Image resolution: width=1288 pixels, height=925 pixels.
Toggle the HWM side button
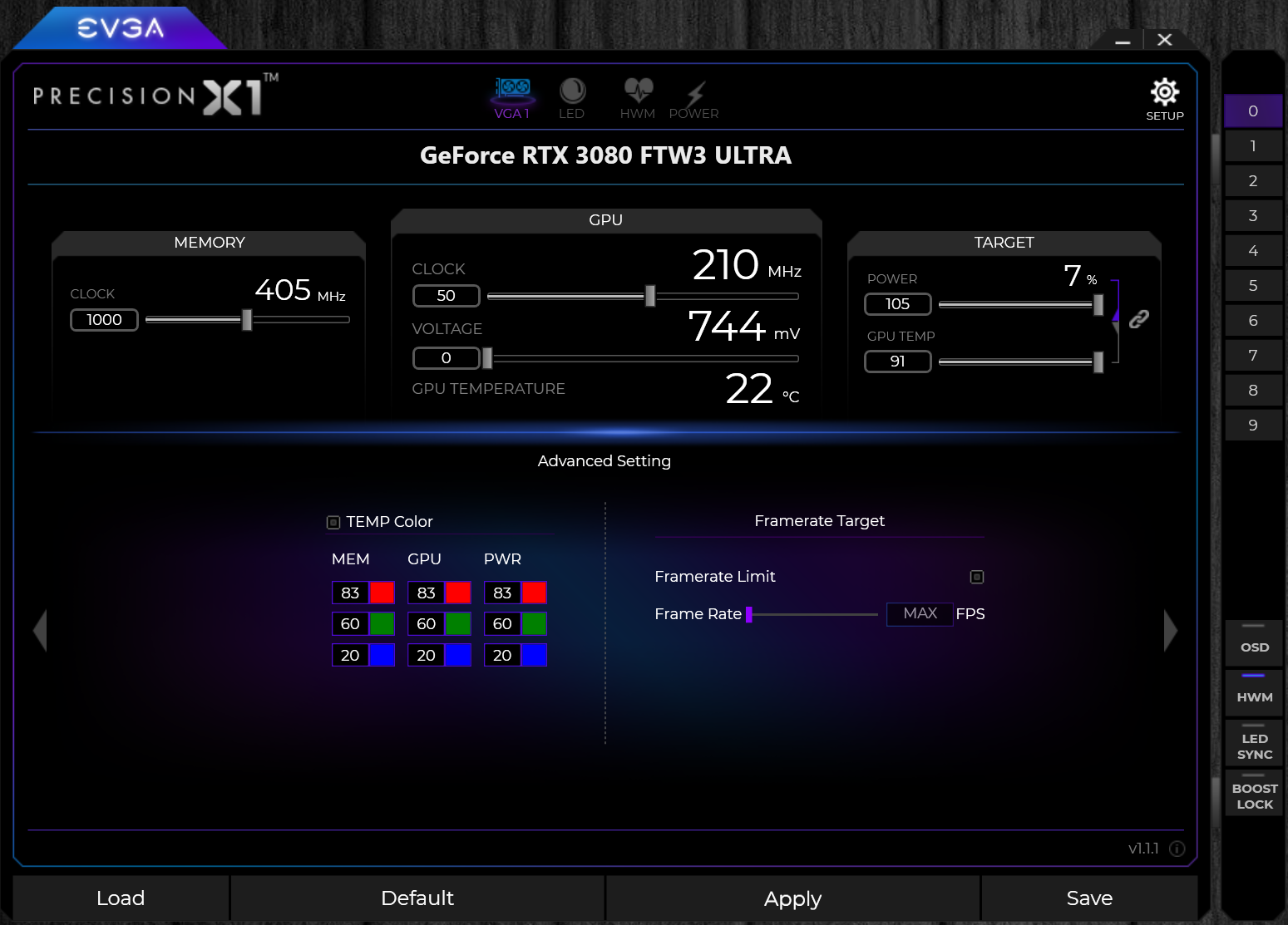1254,692
